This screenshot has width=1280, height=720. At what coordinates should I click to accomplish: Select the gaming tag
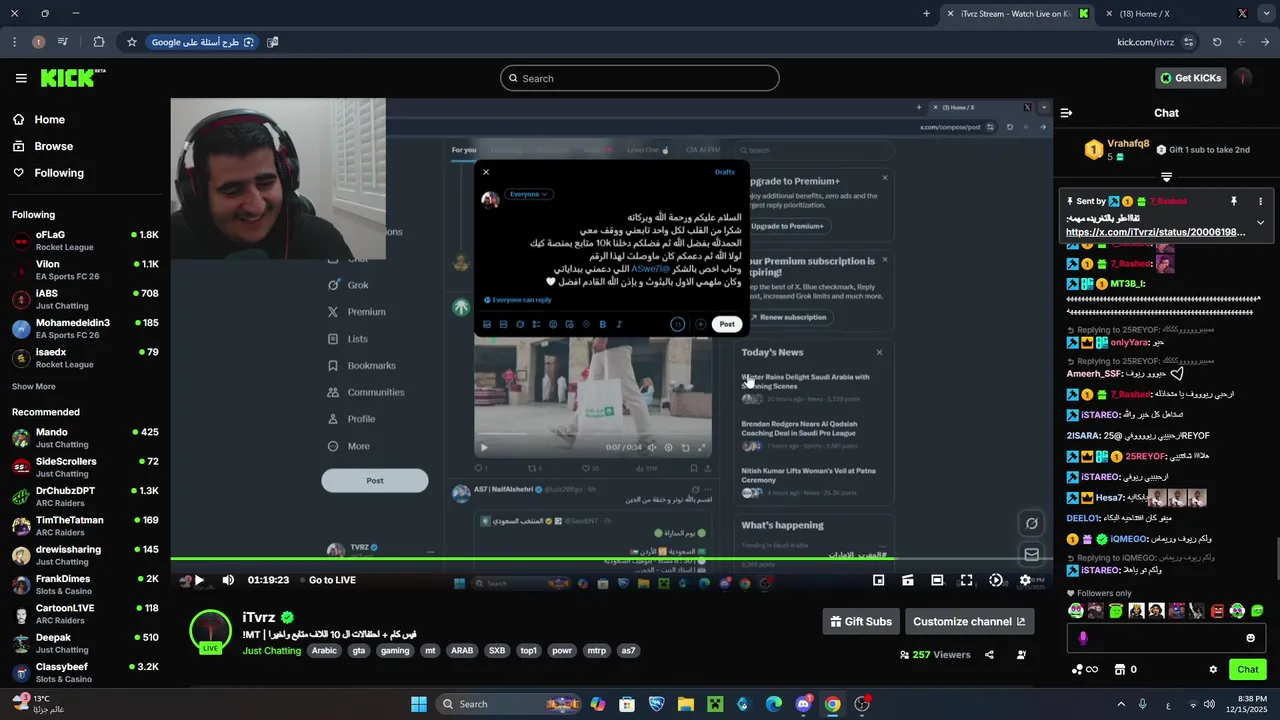395,650
